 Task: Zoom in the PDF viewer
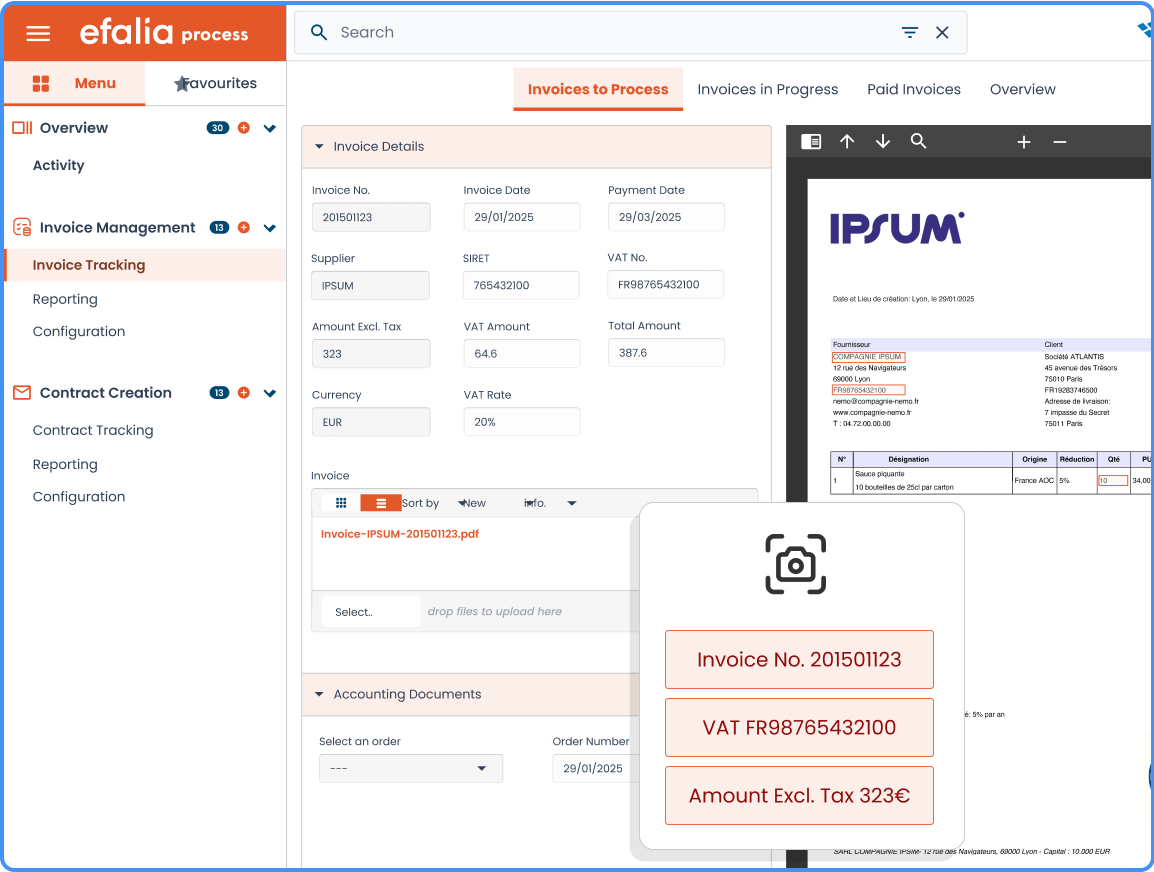(1024, 142)
